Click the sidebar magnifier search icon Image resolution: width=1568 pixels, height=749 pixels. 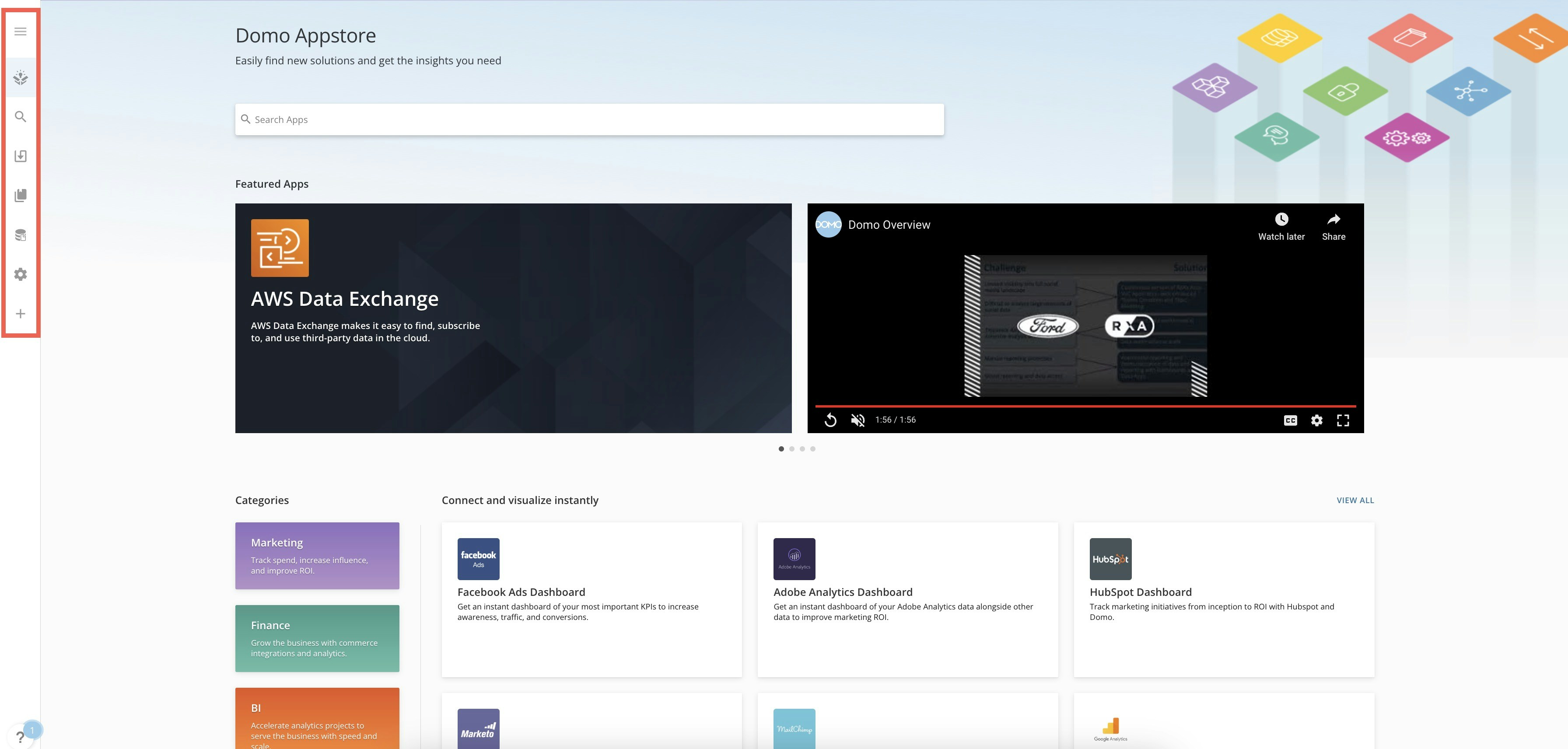tap(20, 116)
